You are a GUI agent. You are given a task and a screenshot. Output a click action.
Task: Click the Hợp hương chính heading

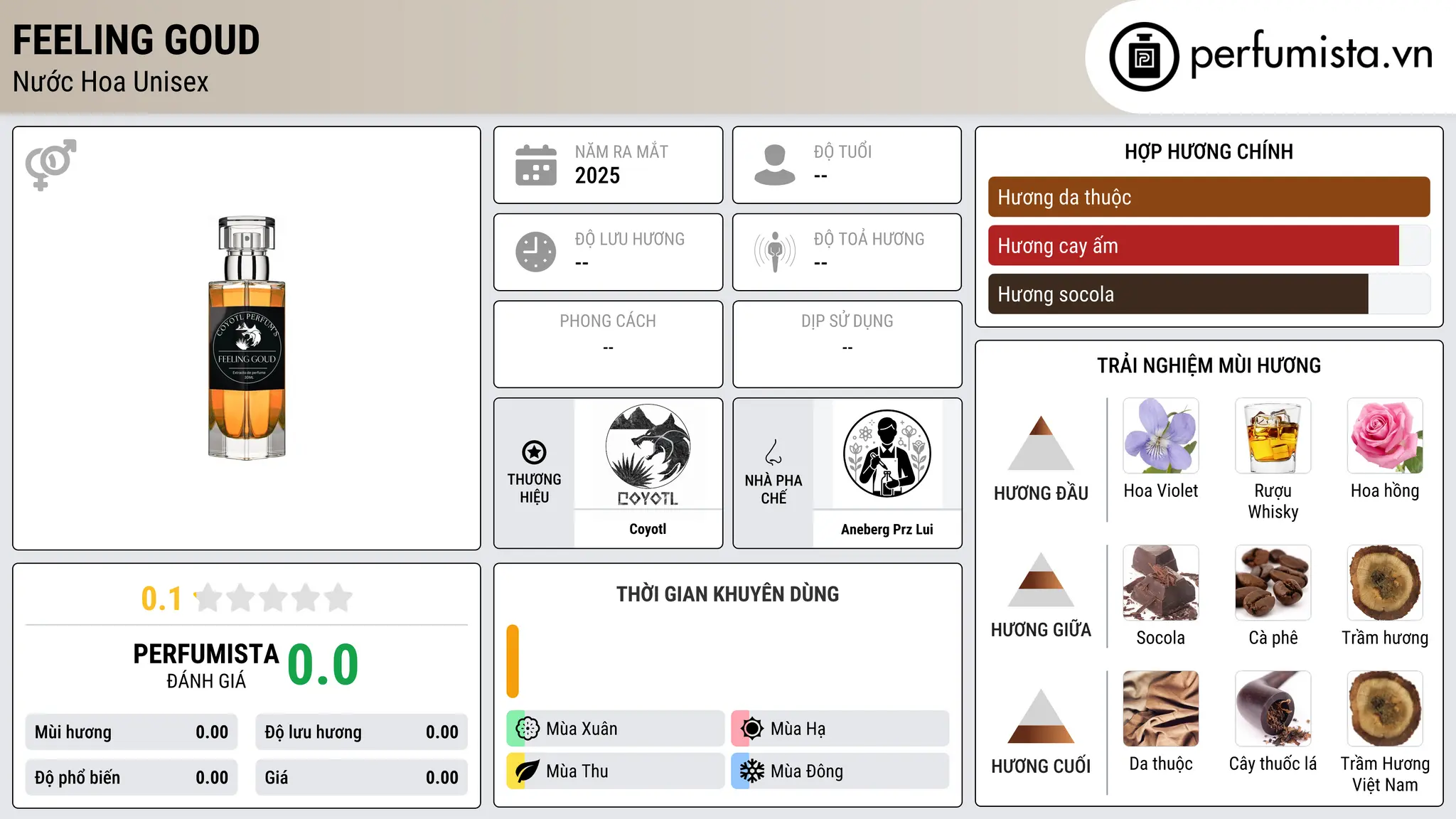coord(1209,151)
